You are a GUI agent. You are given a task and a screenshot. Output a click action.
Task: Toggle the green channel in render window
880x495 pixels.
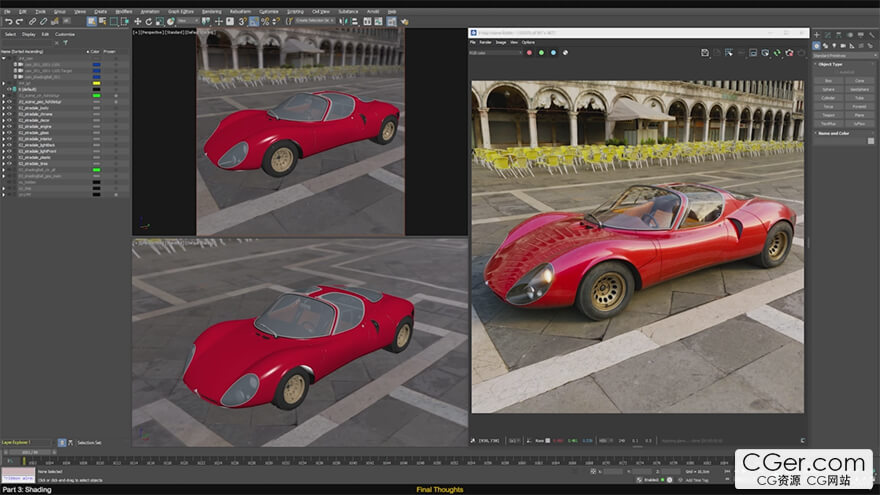(x=541, y=52)
